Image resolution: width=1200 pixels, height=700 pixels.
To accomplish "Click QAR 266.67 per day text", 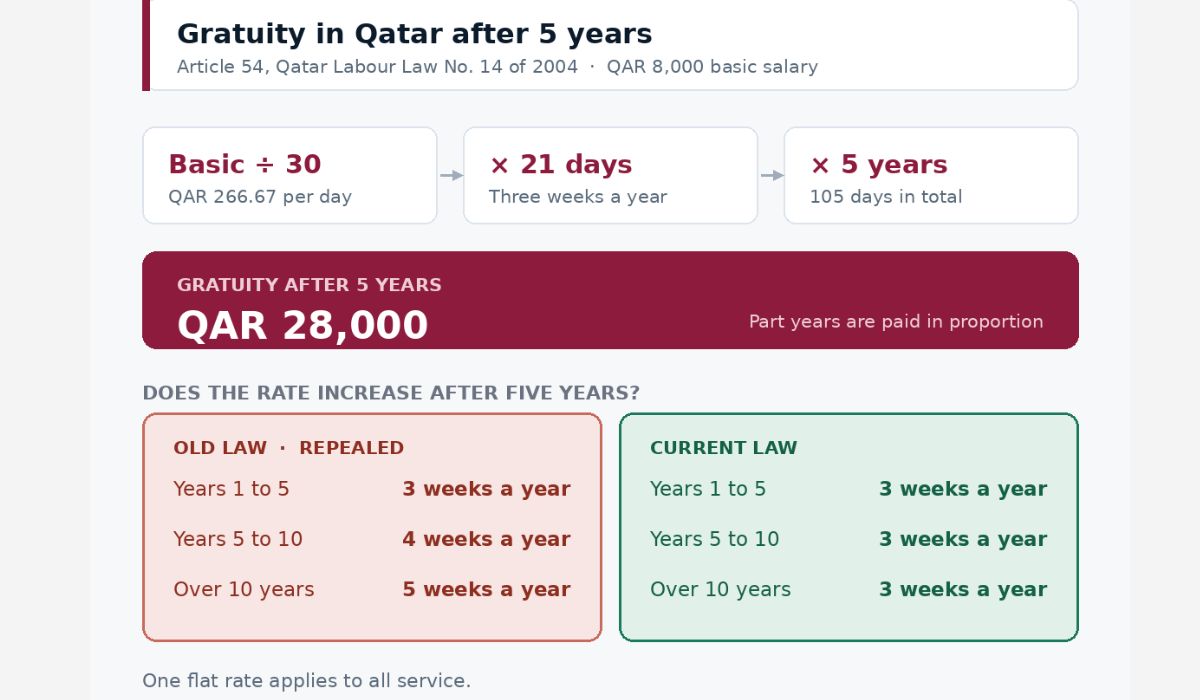I will 260,197.
